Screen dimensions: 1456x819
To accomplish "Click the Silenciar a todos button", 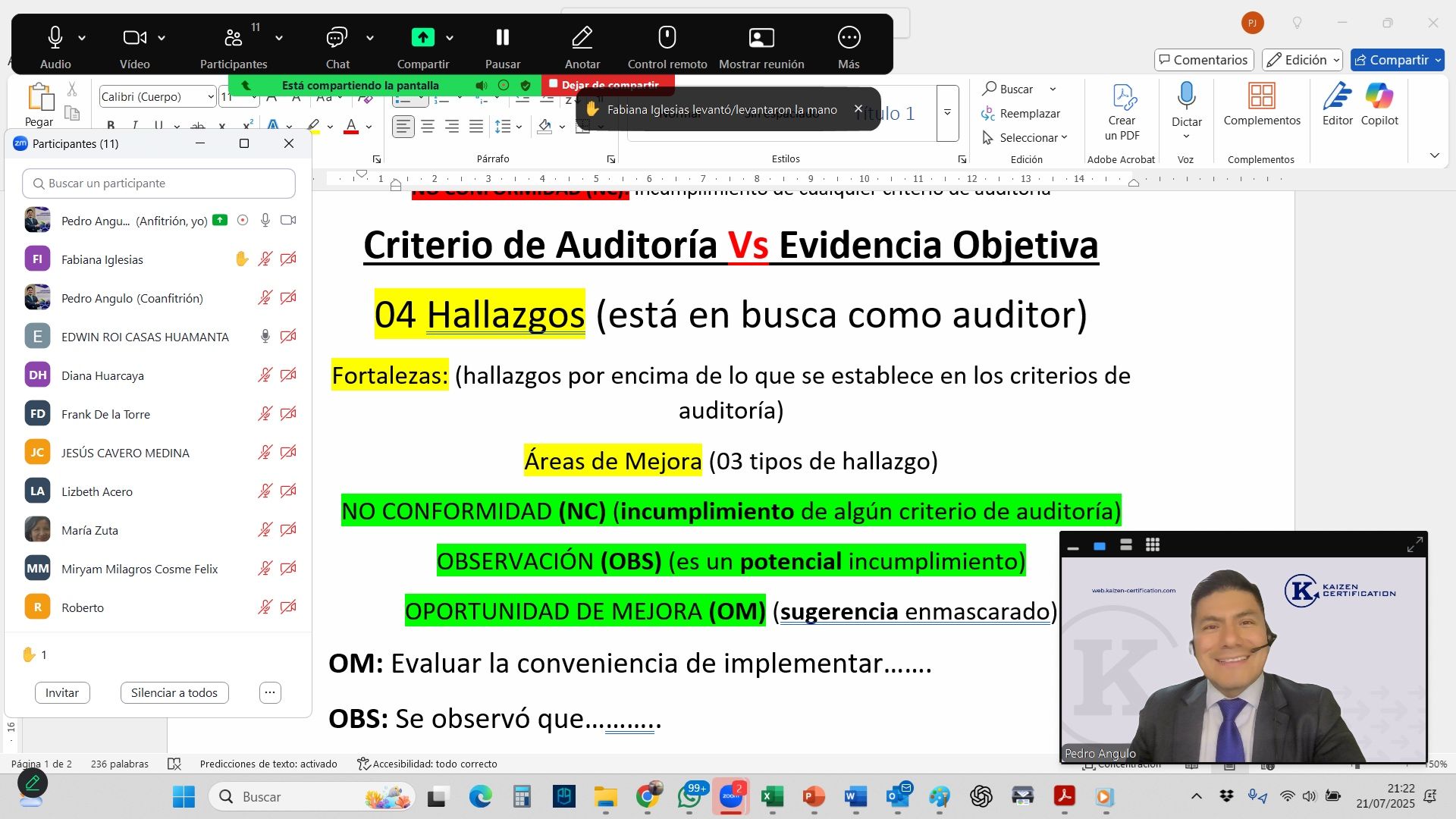I will coord(174,692).
